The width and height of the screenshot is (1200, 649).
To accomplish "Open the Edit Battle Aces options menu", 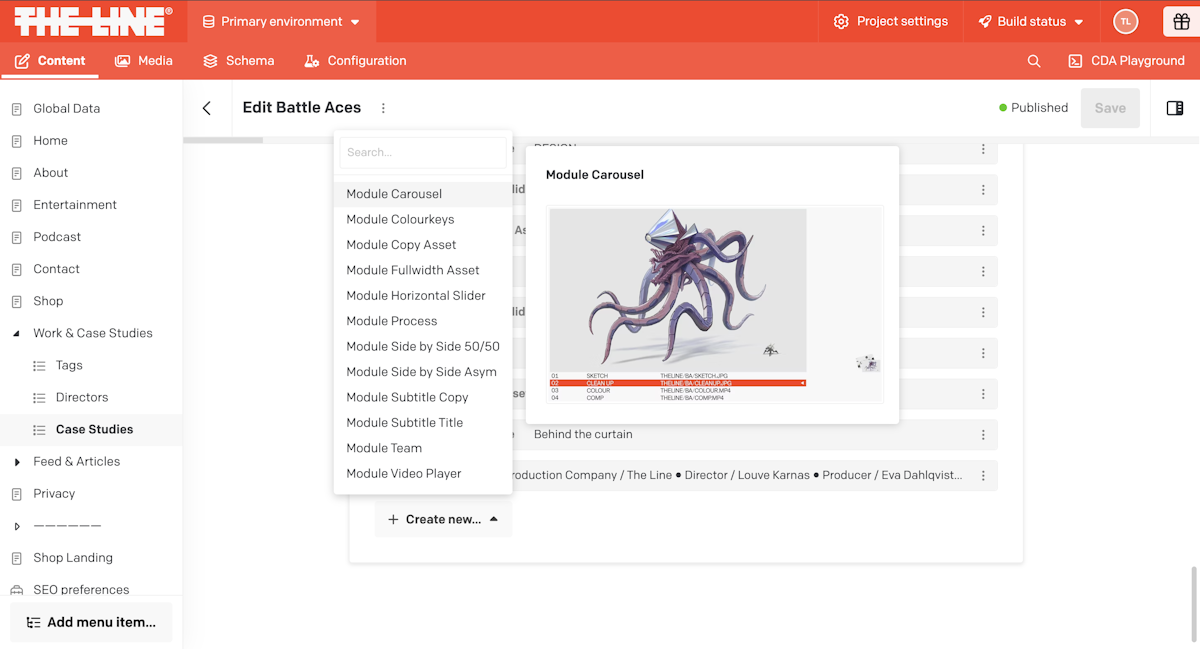I will point(383,108).
